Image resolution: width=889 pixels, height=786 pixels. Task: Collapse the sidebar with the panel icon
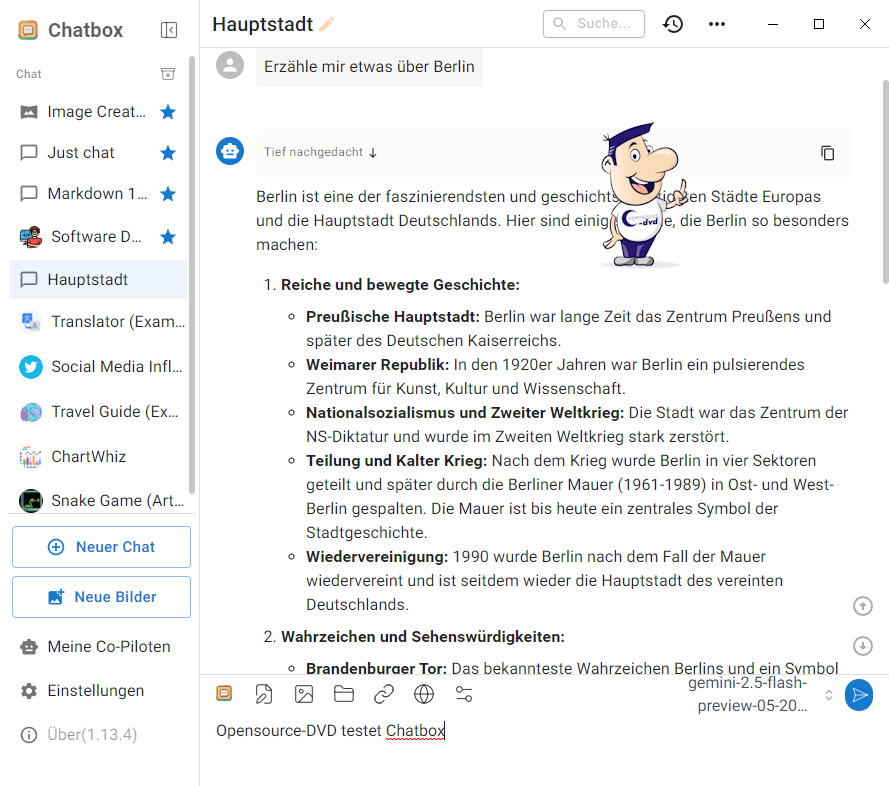(169, 30)
